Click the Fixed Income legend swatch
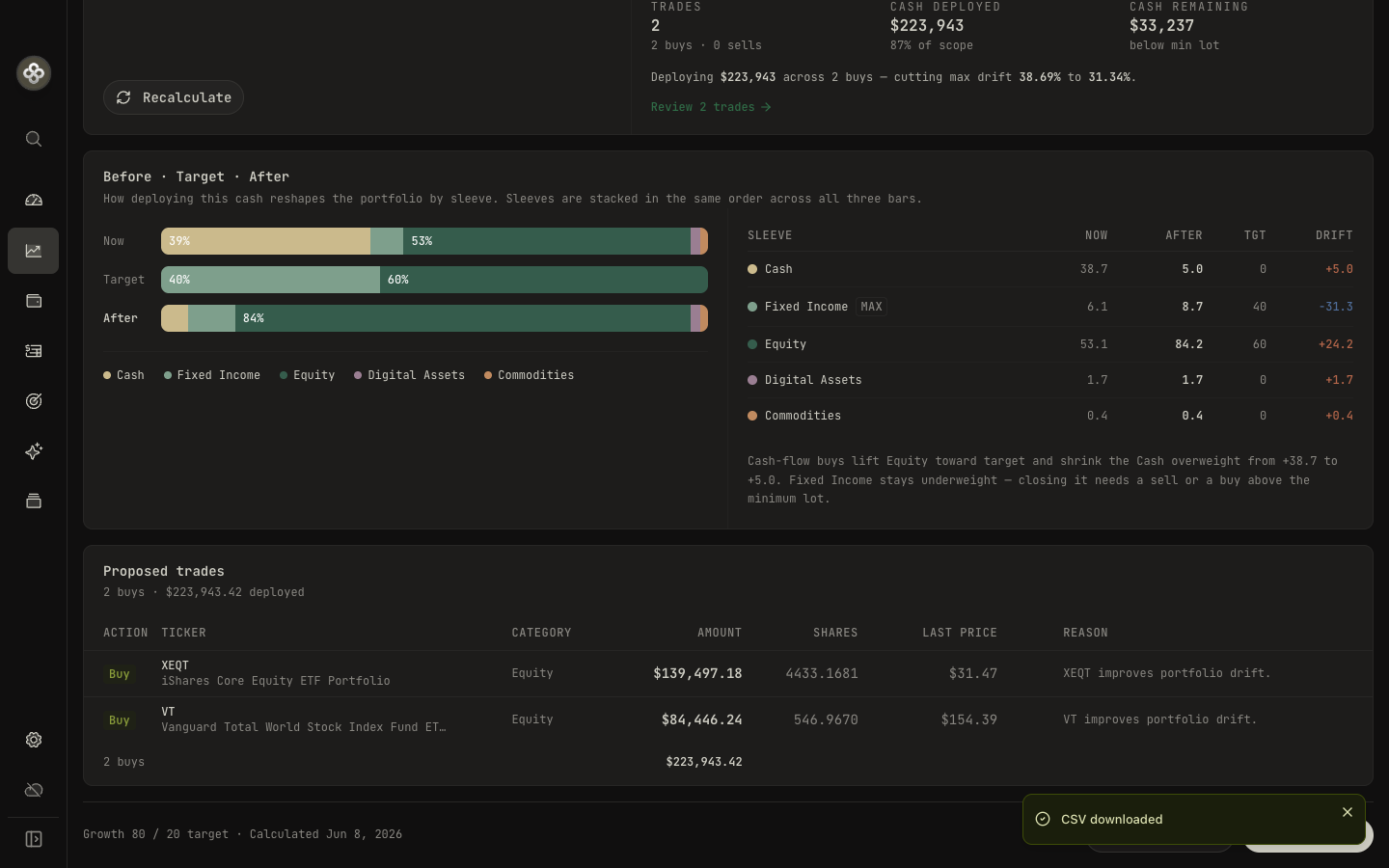1389x868 pixels. [168, 375]
